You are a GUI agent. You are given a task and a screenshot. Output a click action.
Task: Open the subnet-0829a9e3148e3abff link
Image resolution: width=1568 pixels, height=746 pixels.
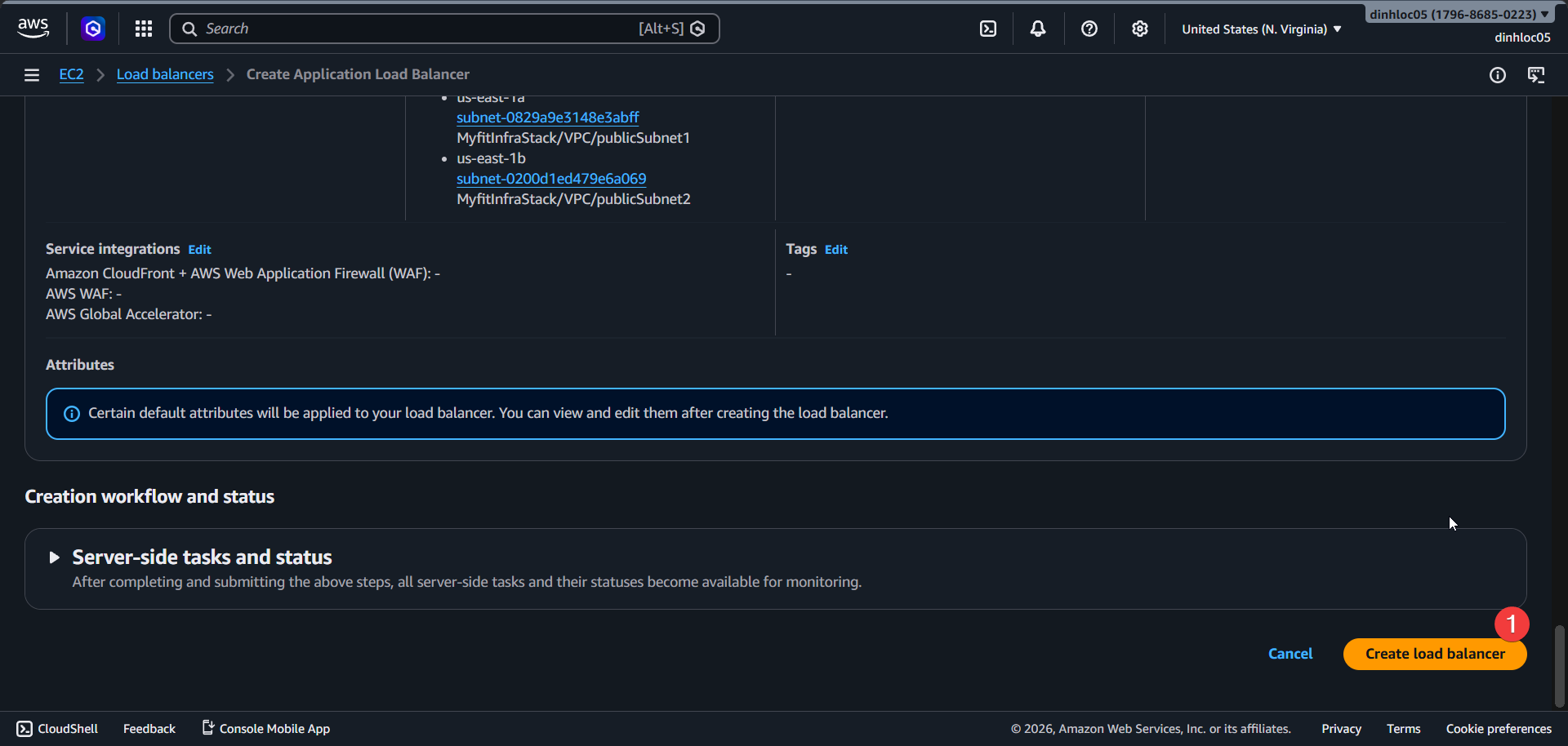coord(547,117)
